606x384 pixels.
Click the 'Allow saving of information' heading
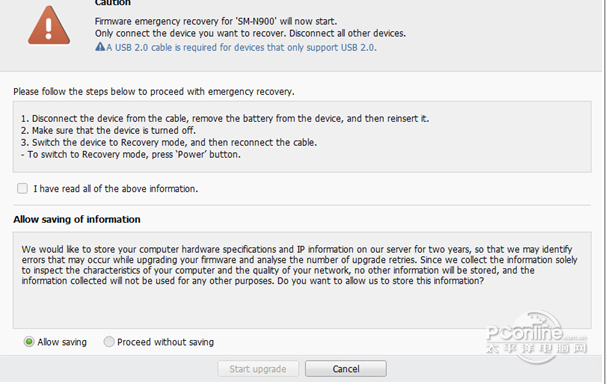(x=77, y=219)
